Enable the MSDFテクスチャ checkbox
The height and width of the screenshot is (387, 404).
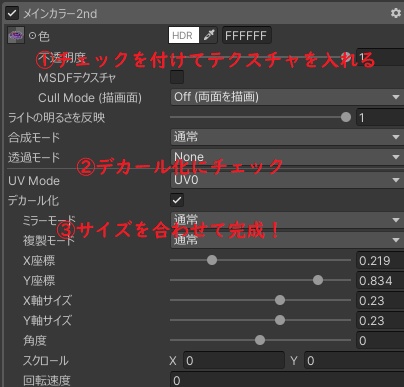click(x=177, y=77)
